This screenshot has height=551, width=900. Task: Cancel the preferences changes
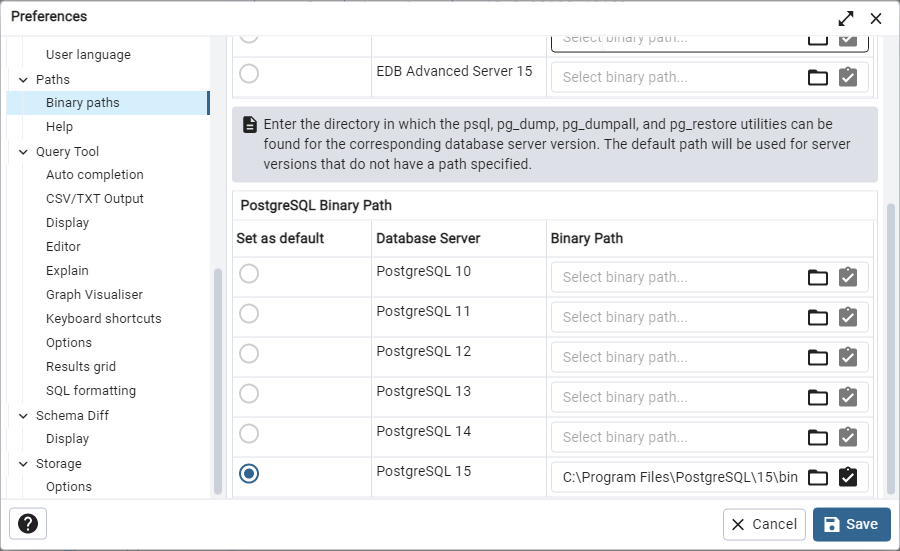pos(764,524)
